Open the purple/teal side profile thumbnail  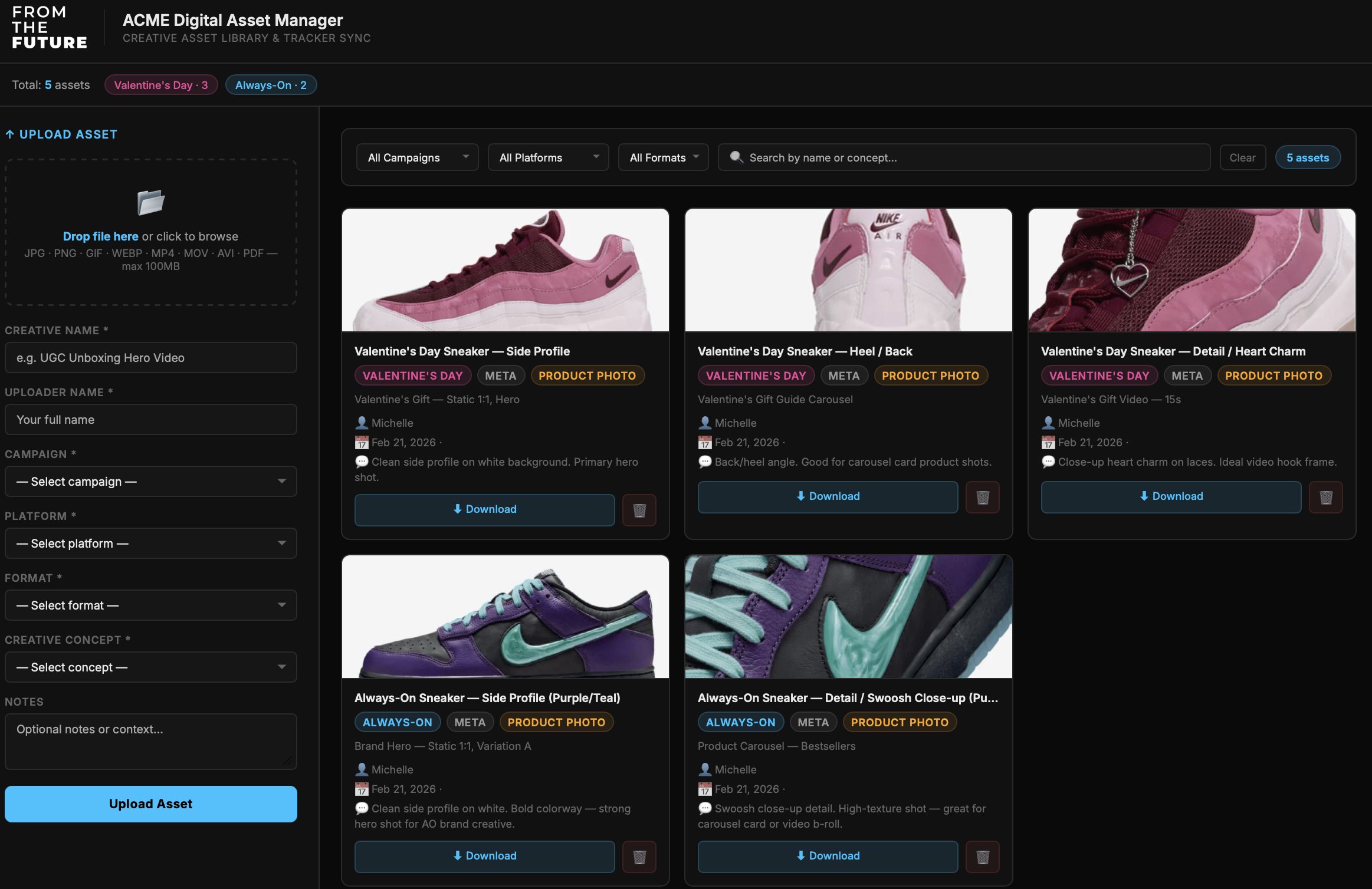tap(506, 617)
